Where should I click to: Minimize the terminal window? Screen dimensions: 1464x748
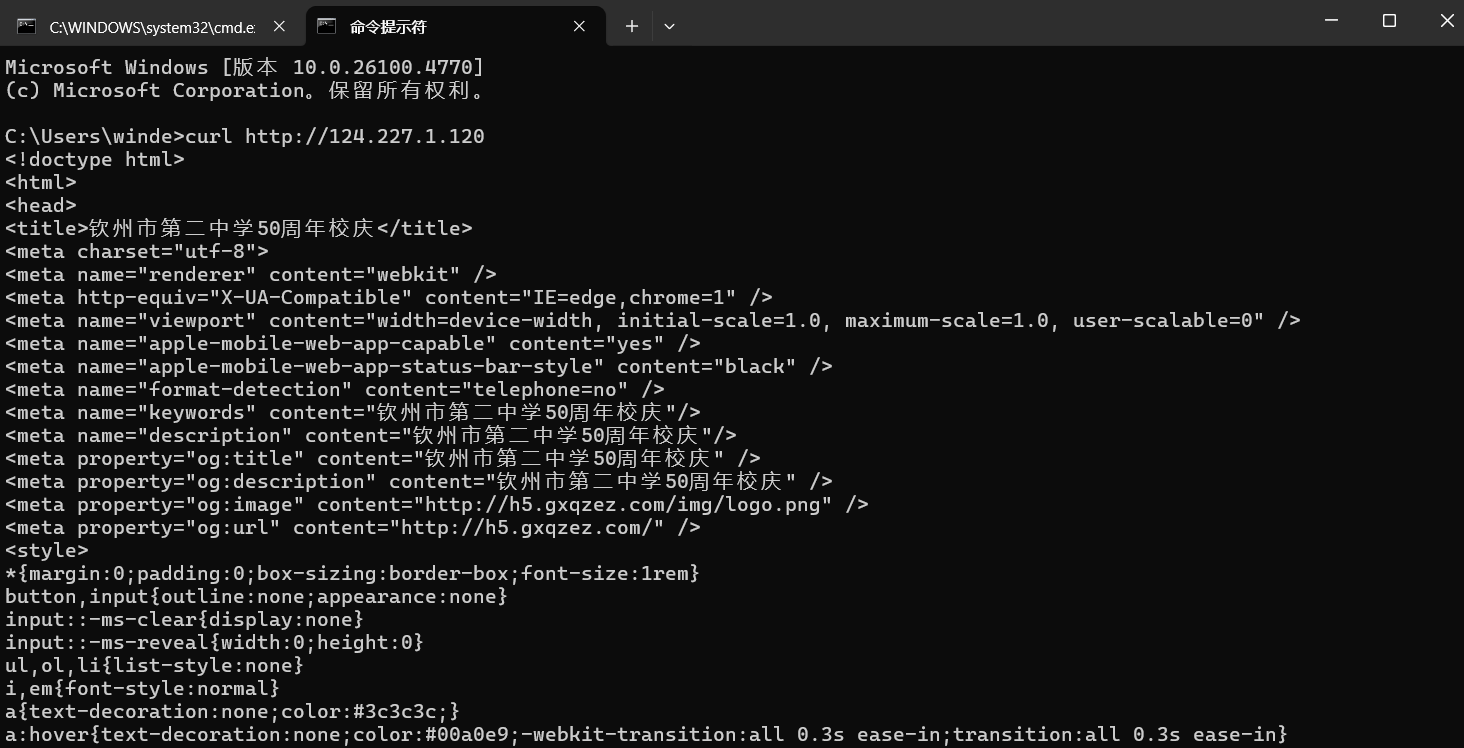point(1331,20)
